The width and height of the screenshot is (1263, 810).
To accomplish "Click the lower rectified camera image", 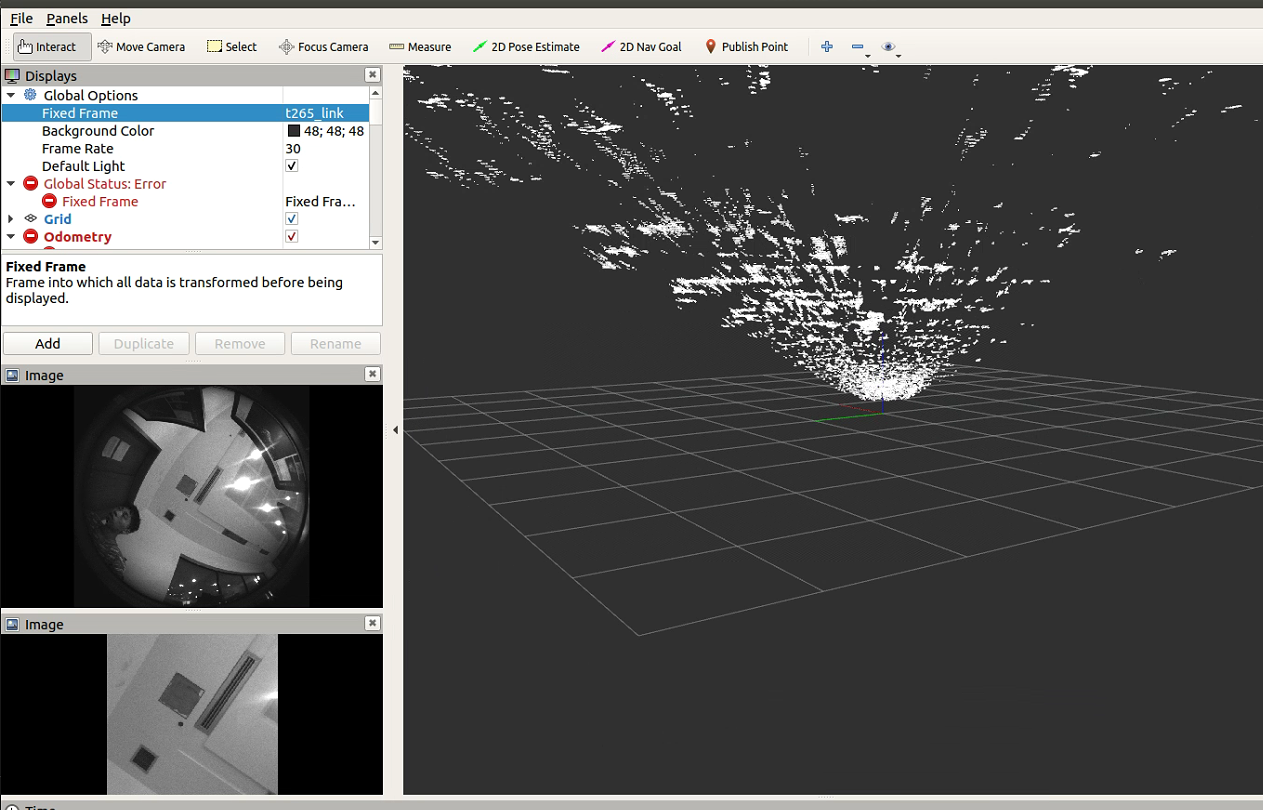I will (192, 714).
